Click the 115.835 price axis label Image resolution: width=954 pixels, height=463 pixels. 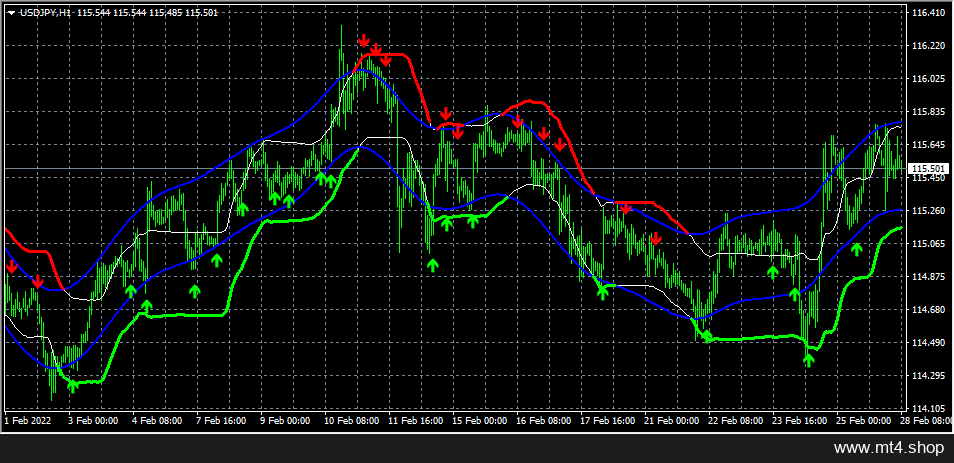tap(927, 112)
